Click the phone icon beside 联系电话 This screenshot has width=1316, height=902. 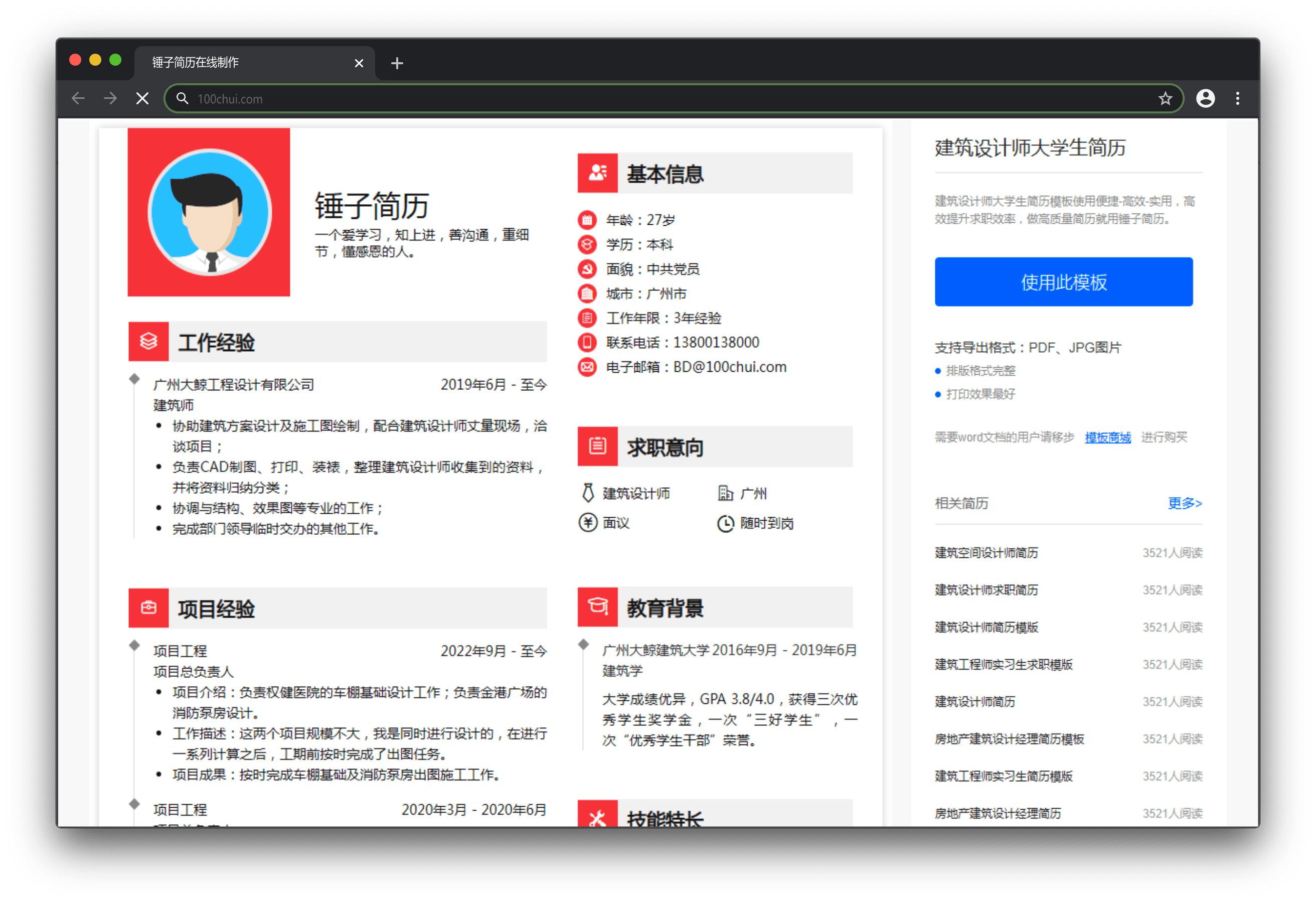(587, 342)
